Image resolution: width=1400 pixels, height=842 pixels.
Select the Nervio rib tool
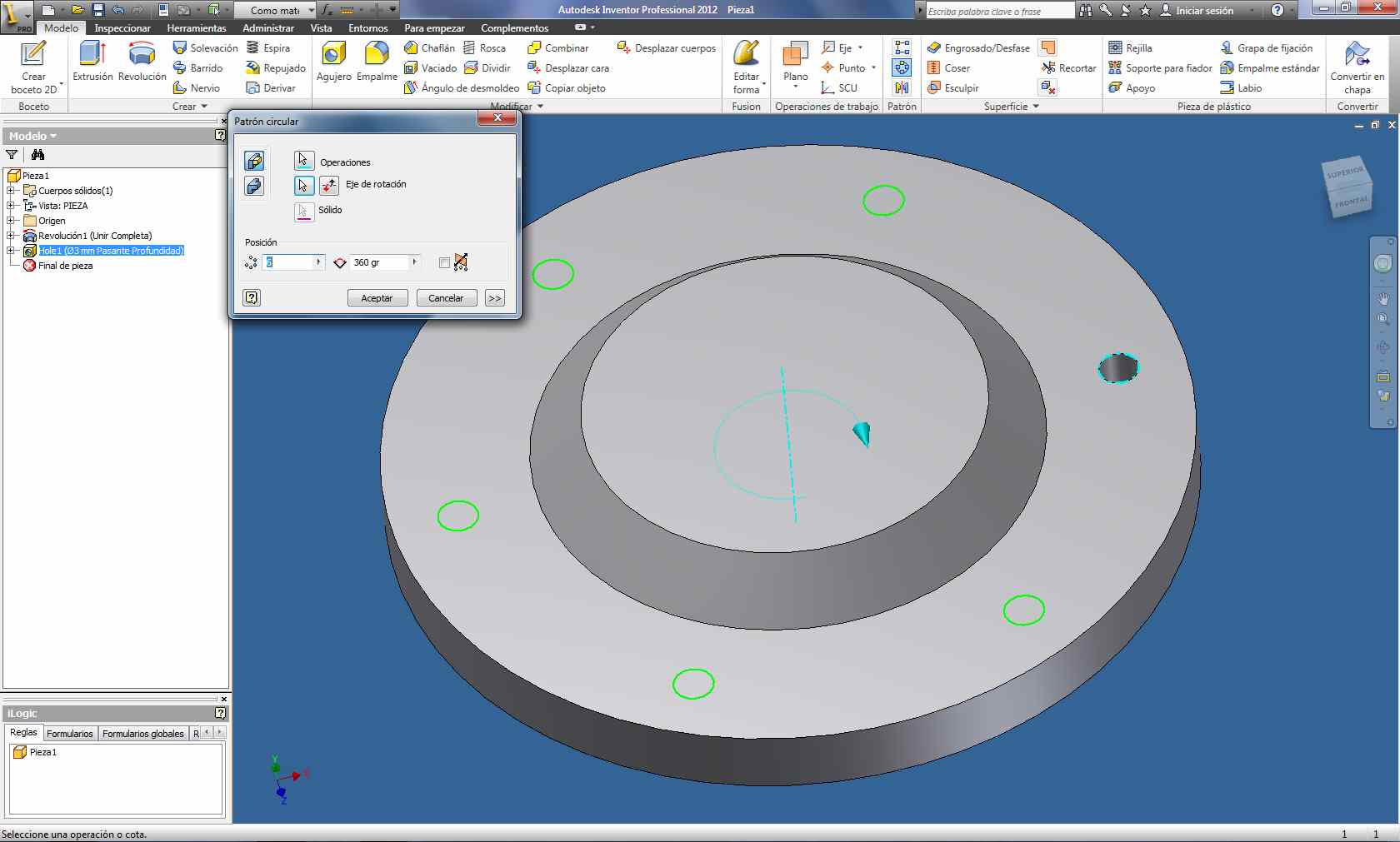tap(197, 88)
